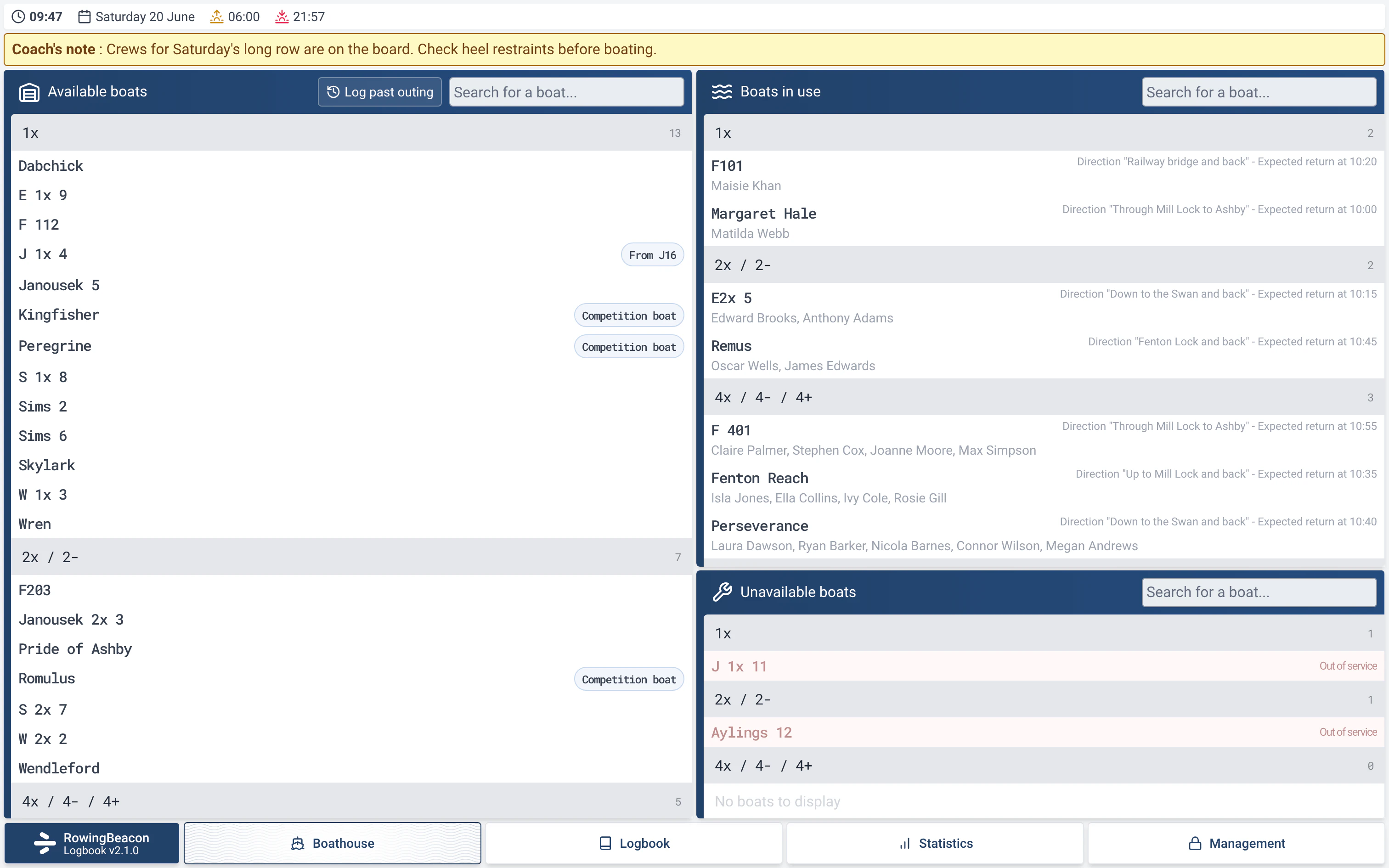Collapse the 2x / 2- group in Available boats
Viewport: 1389px width, 868px height.
click(351, 557)
